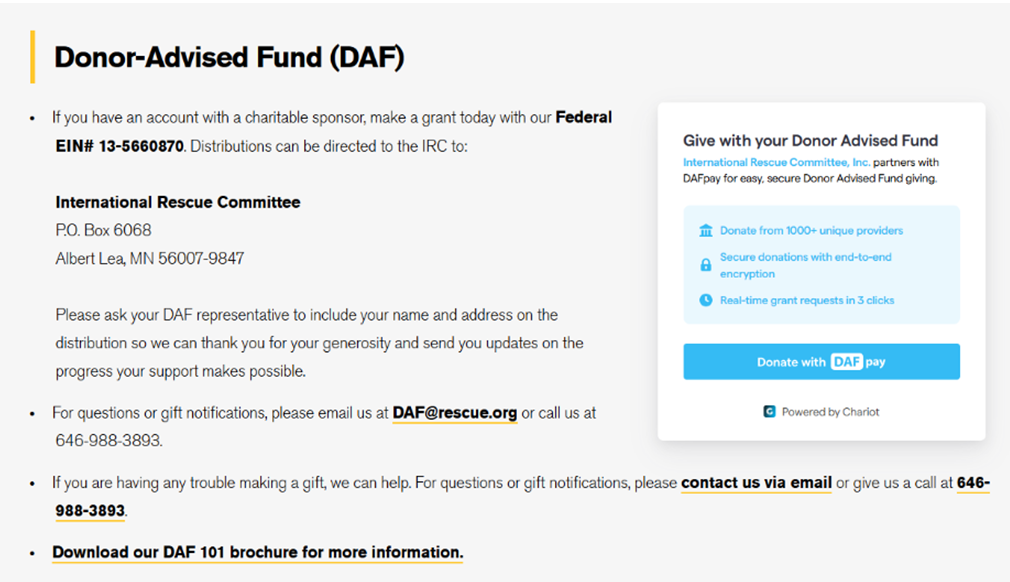
Task: Open the International Rescue Committee, Inc. link
Action: click(x=776, y=162)
